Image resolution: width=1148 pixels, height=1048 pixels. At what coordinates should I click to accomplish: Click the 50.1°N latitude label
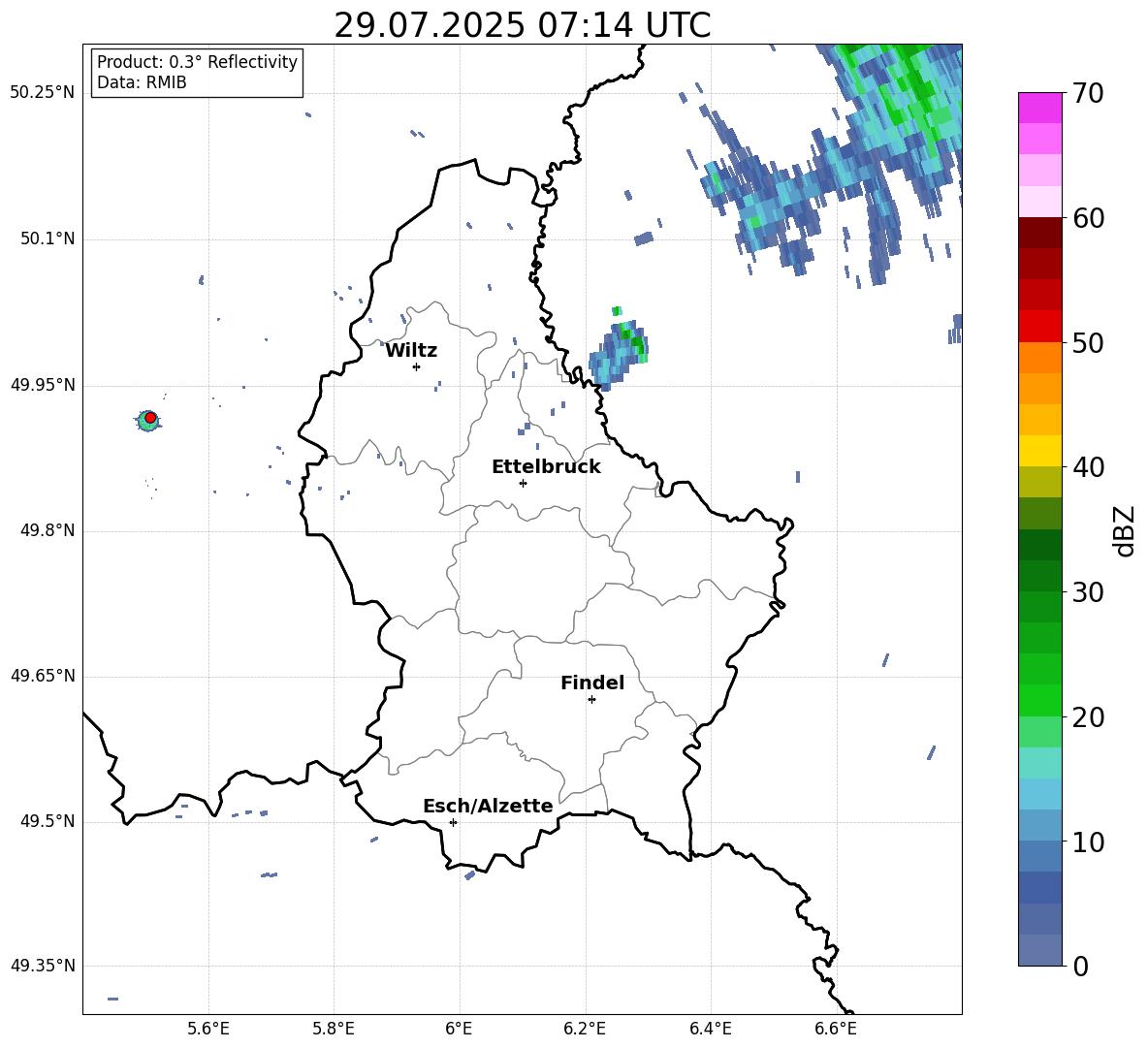coord(48,238)
